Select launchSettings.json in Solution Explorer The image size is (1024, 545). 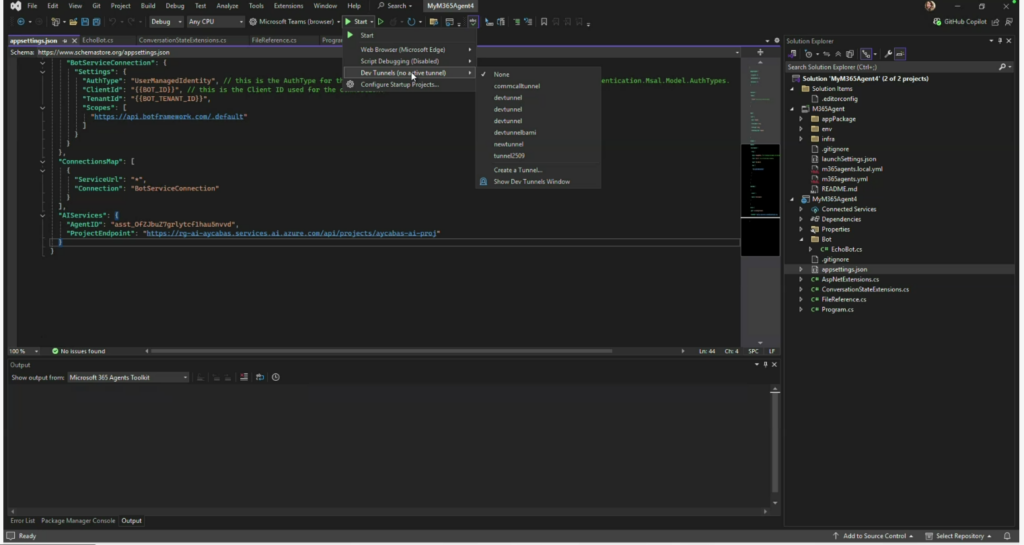[x=848, y=159]
